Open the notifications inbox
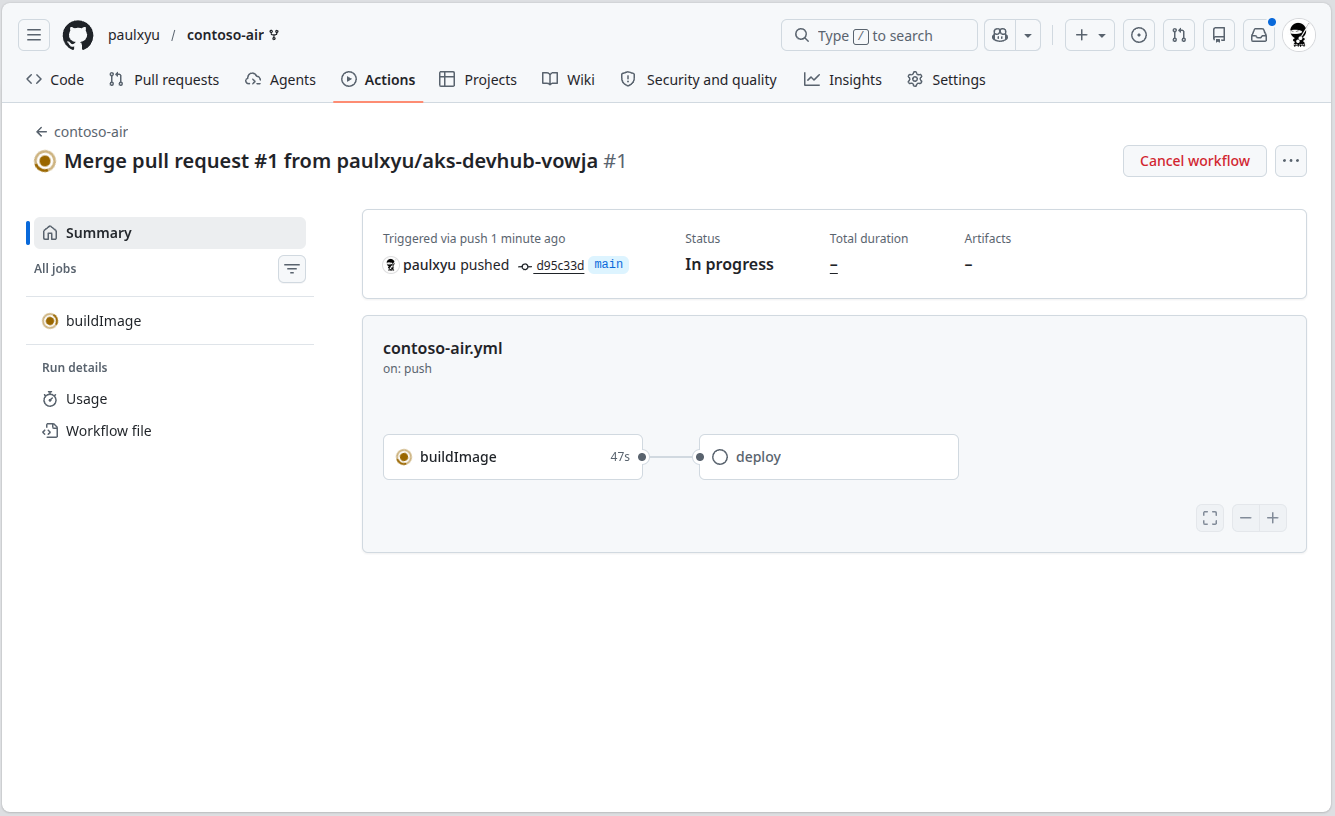The height and width of the screenshot is (816, 1335). coord(1259,35)
